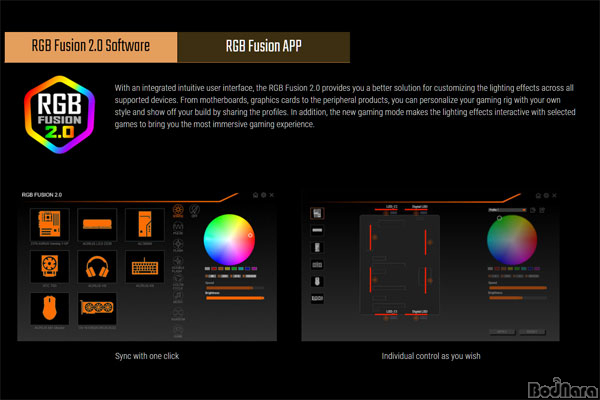Click Home icon in individual control window

click(538, 195)
